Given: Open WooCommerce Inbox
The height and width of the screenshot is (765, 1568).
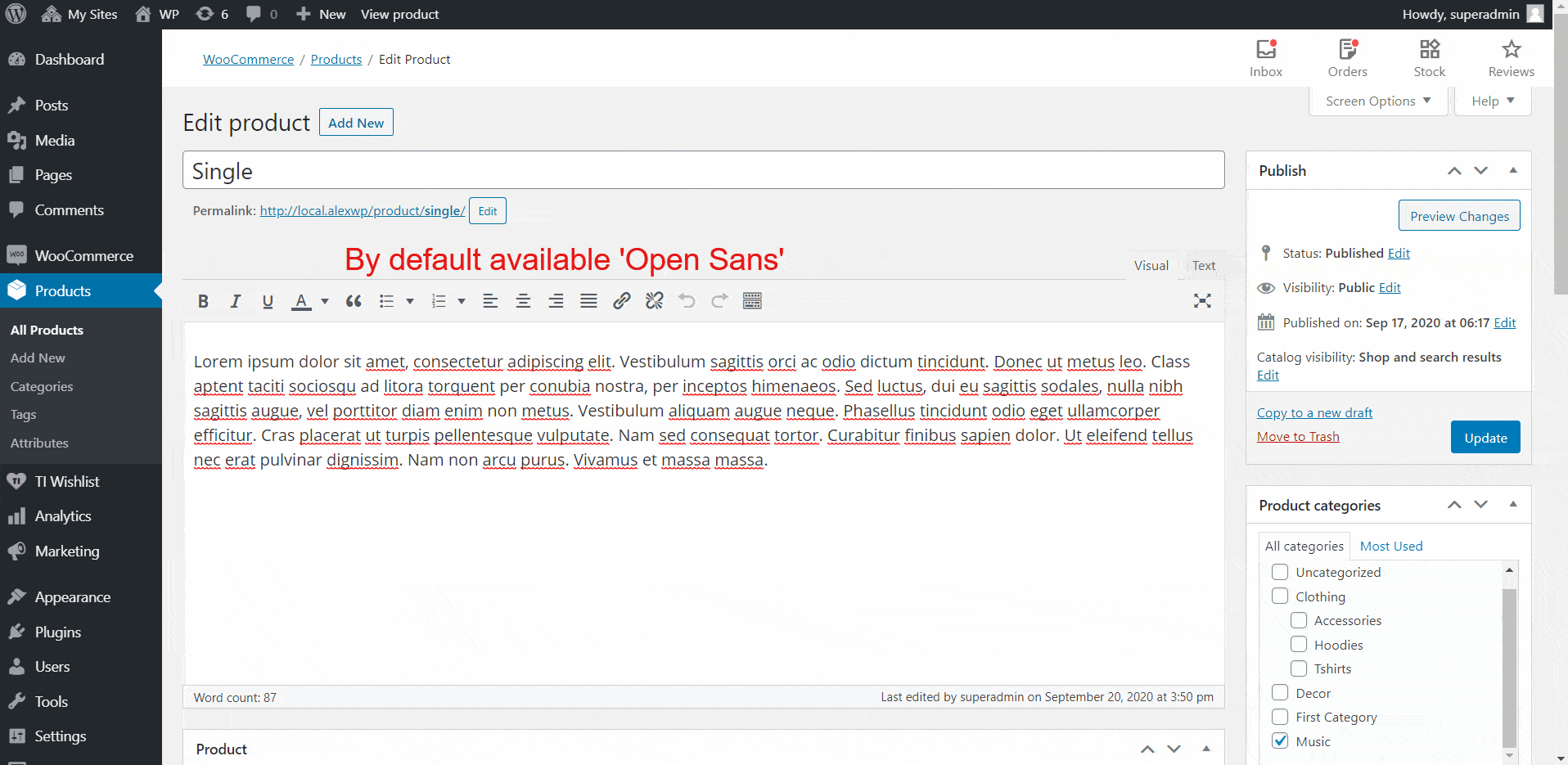Looking at the screenshot, I should [x=1266, y=58].
